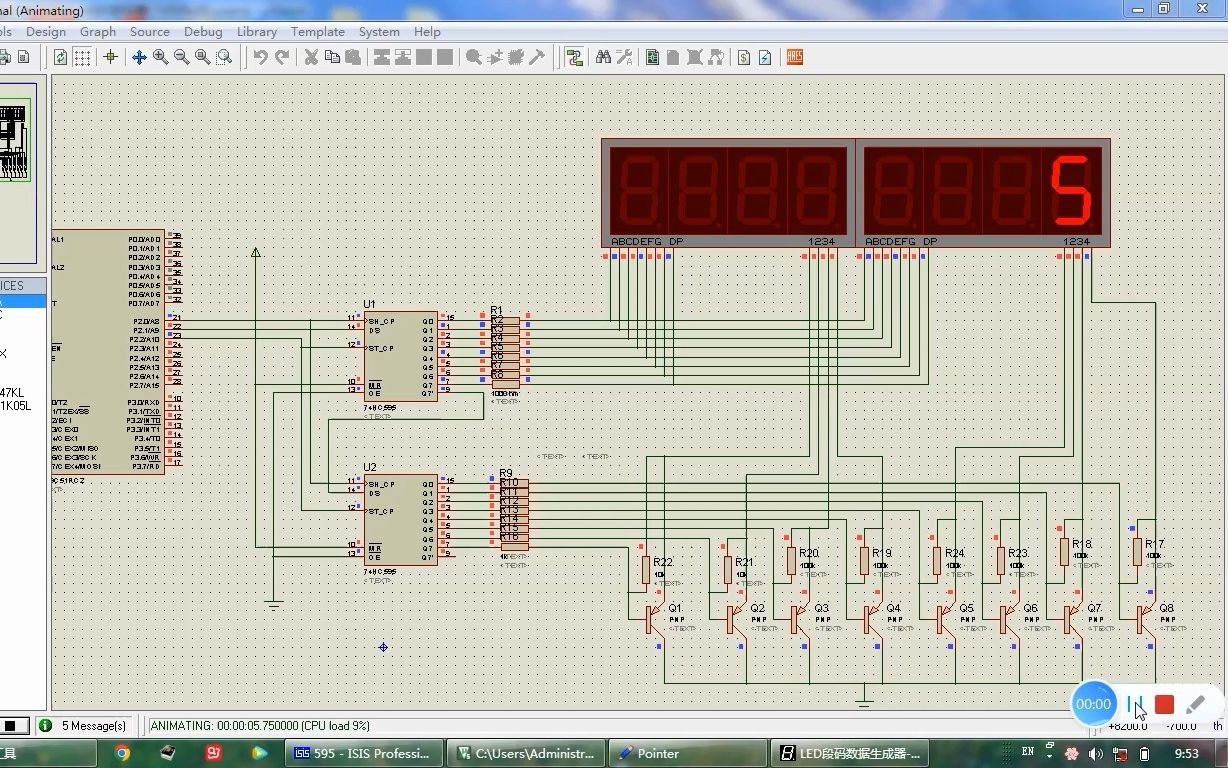The width and height of the screenshot is (1228, 768).
Task: Click the 5 Message(s) status button
Action: [85, 725]
